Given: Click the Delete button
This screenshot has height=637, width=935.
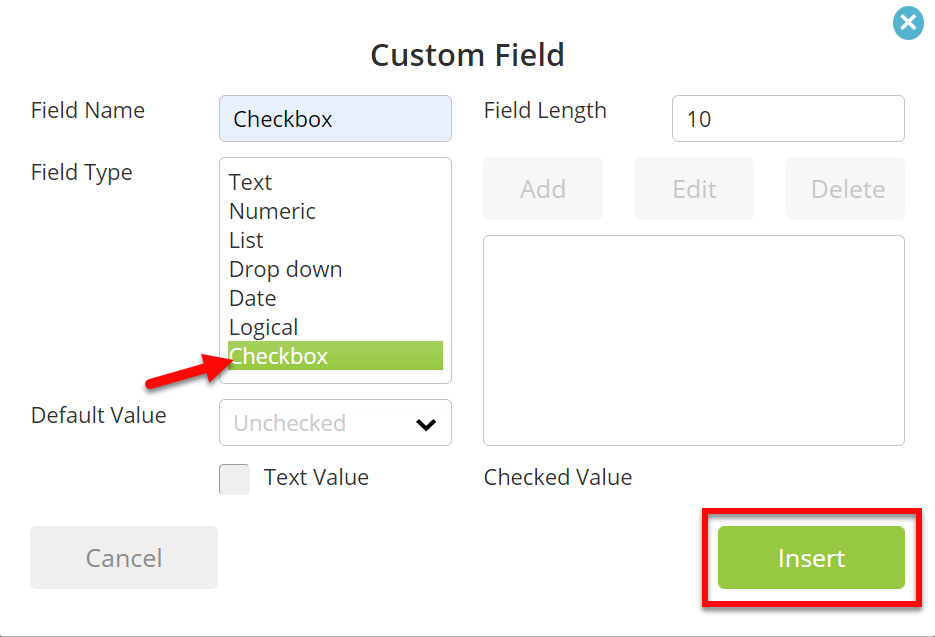Looking at the screenshot, I should tap(845, 189).
